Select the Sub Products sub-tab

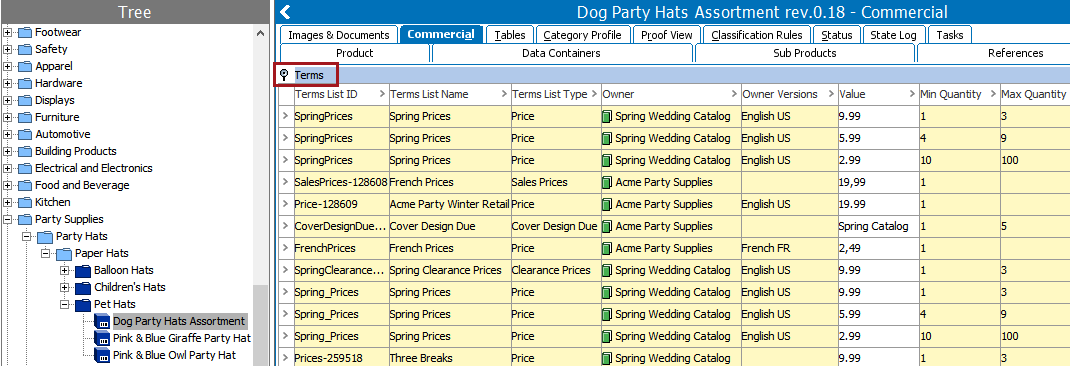pos(805,53)
